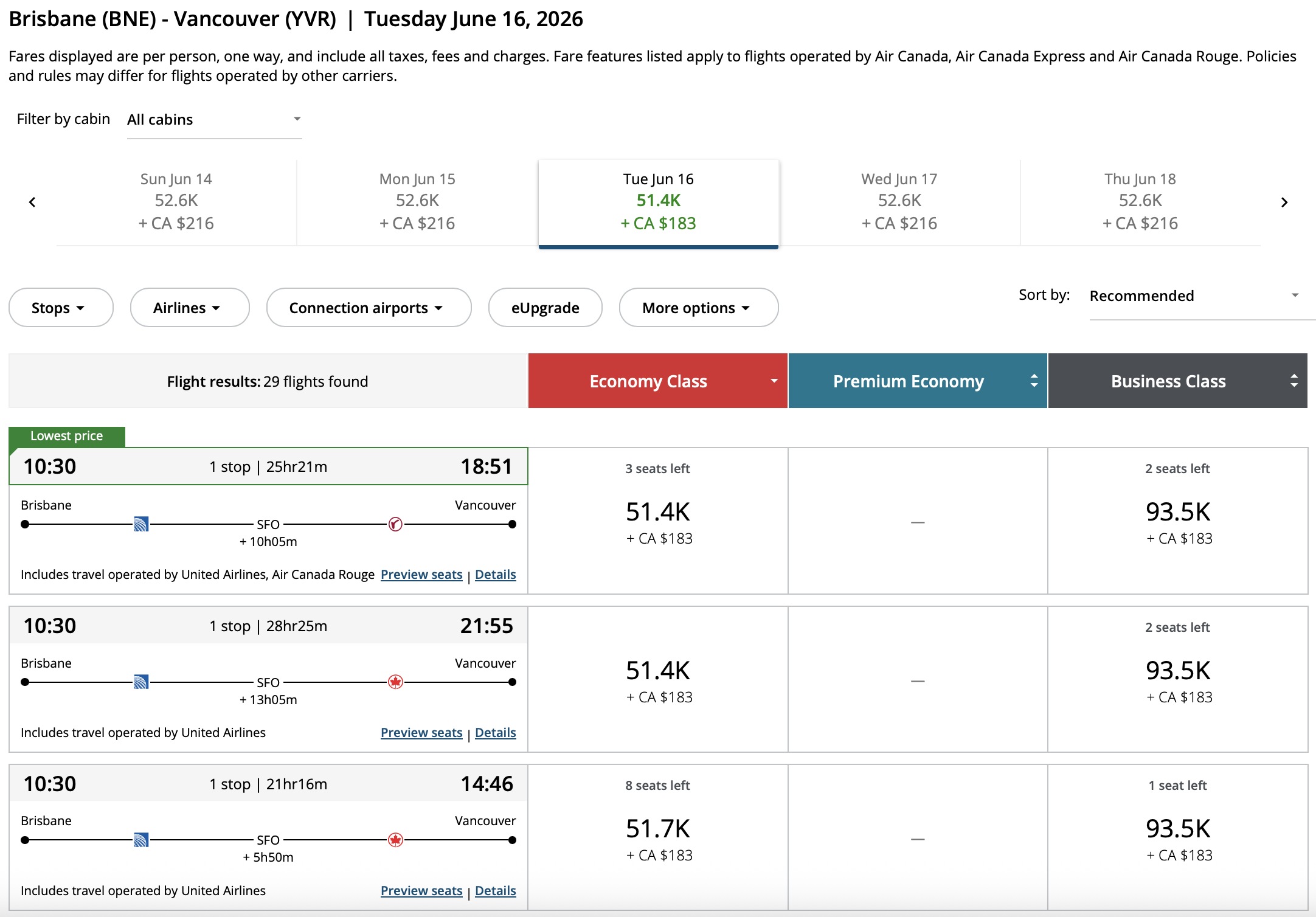Click United Airlines logo on 28hr25m flight
Image resolution: width=1316 pixels, height=917 pixels.
pos(141,682)
